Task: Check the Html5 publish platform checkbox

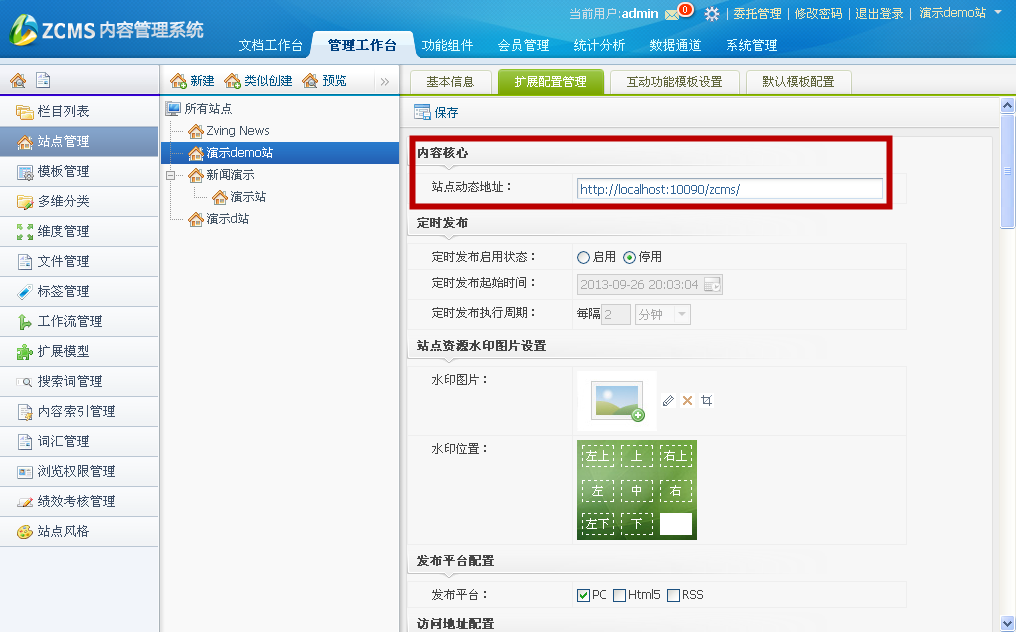Action: 620,595
